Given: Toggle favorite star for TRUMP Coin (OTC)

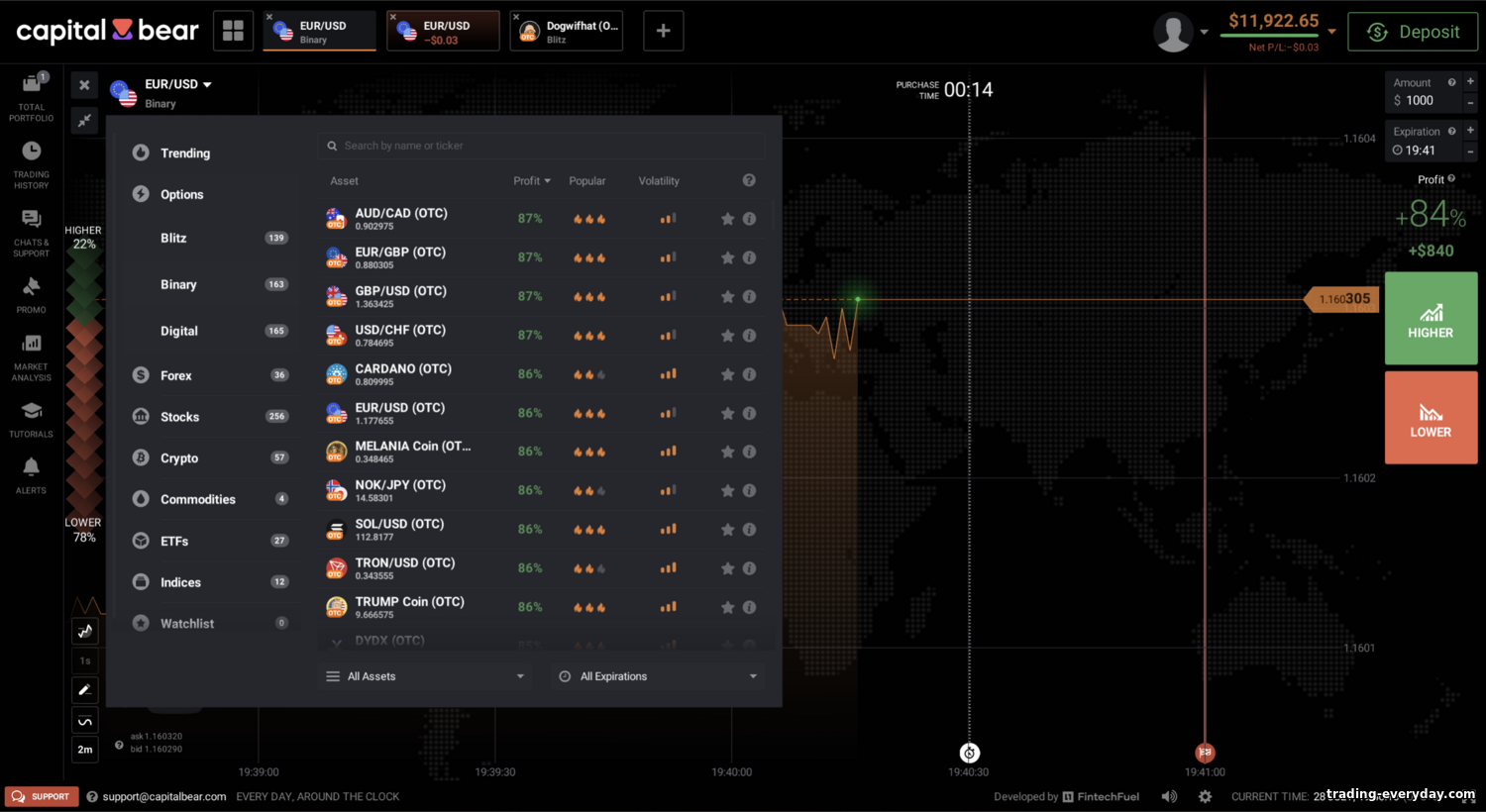Looking at the screenshot, I should tap(727, 607).
